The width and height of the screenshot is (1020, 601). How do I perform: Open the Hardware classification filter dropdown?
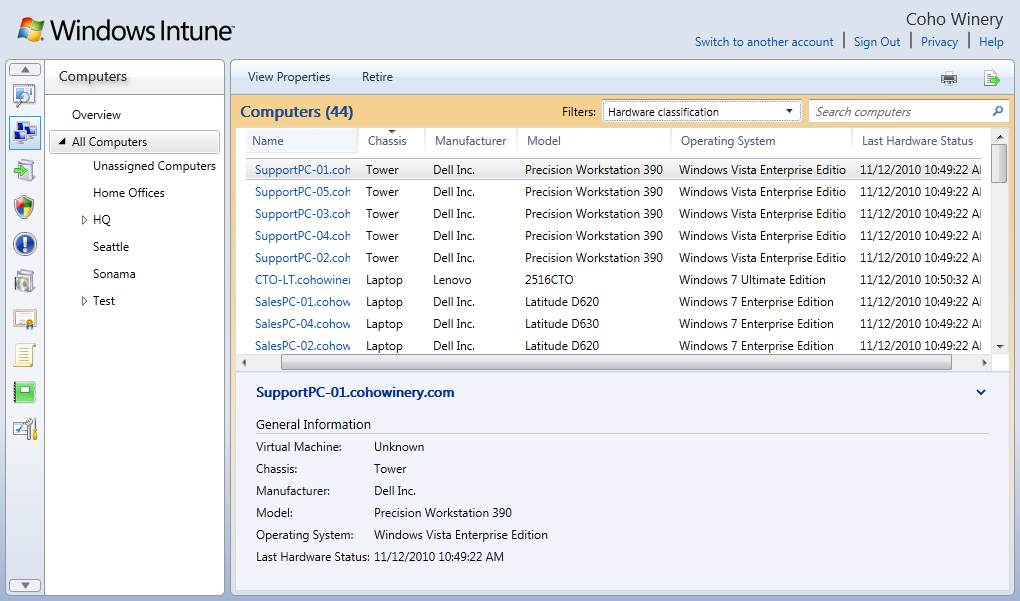tap(701, 112)
